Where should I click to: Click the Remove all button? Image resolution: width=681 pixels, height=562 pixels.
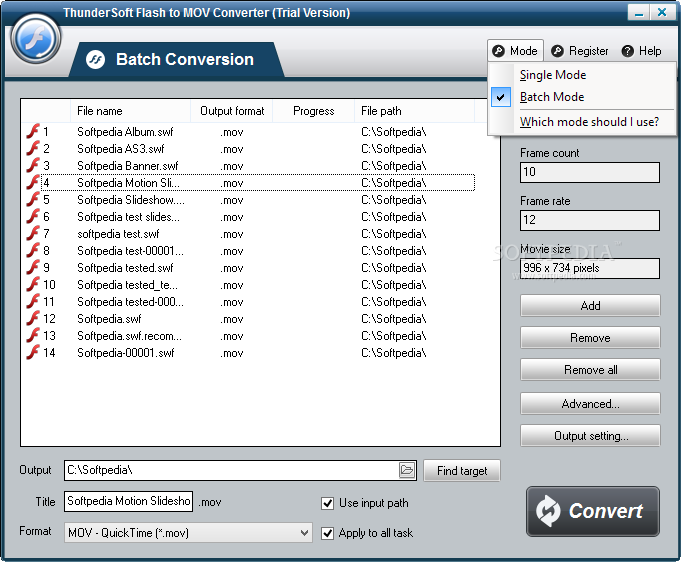click(x=590, y=370)
